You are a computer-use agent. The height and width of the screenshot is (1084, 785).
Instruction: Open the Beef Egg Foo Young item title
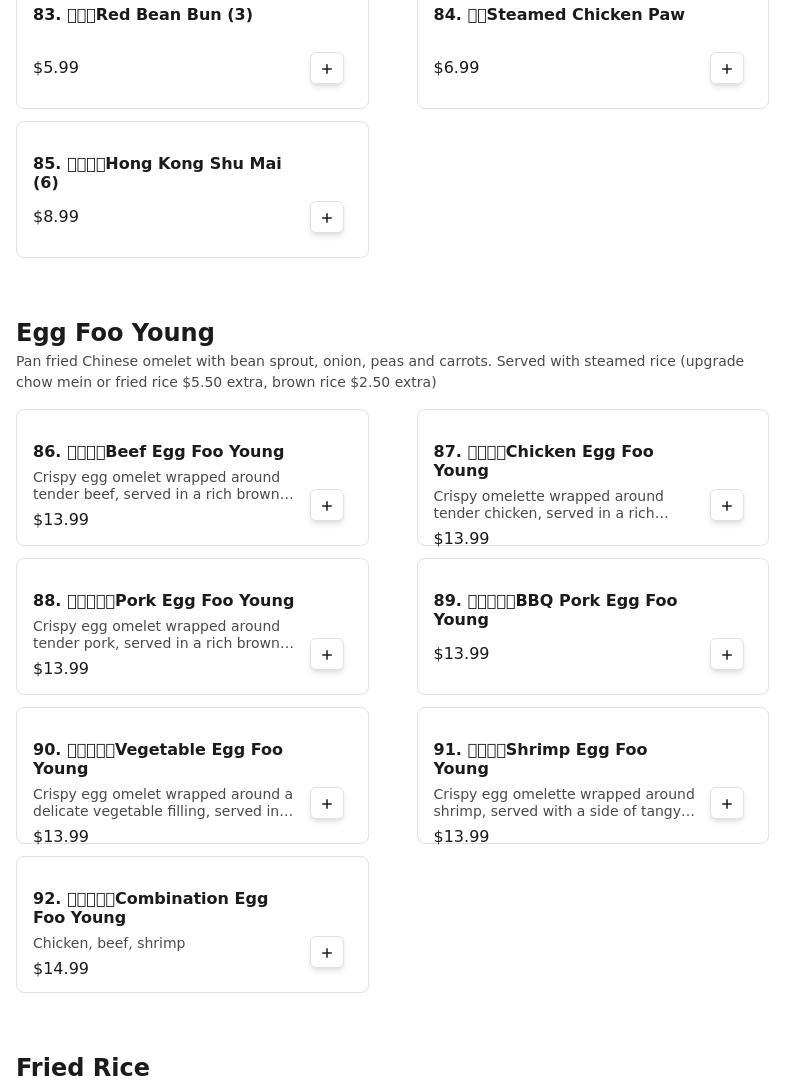click(159, 452)
